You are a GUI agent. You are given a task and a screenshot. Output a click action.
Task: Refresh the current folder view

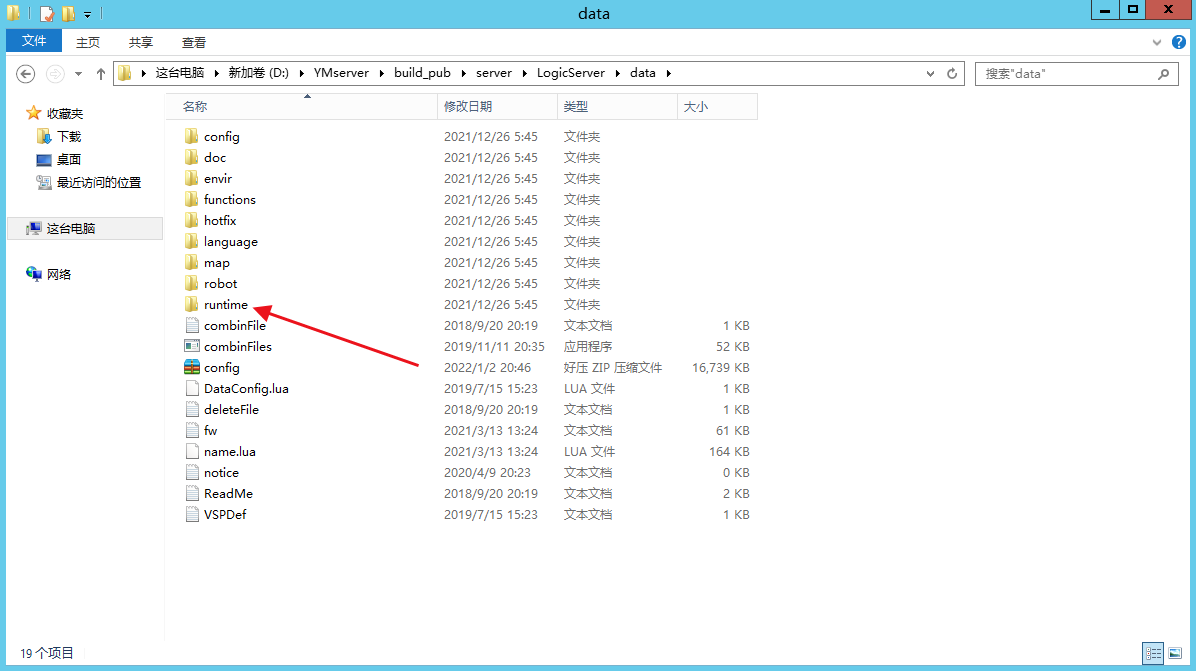pos(952,74)
